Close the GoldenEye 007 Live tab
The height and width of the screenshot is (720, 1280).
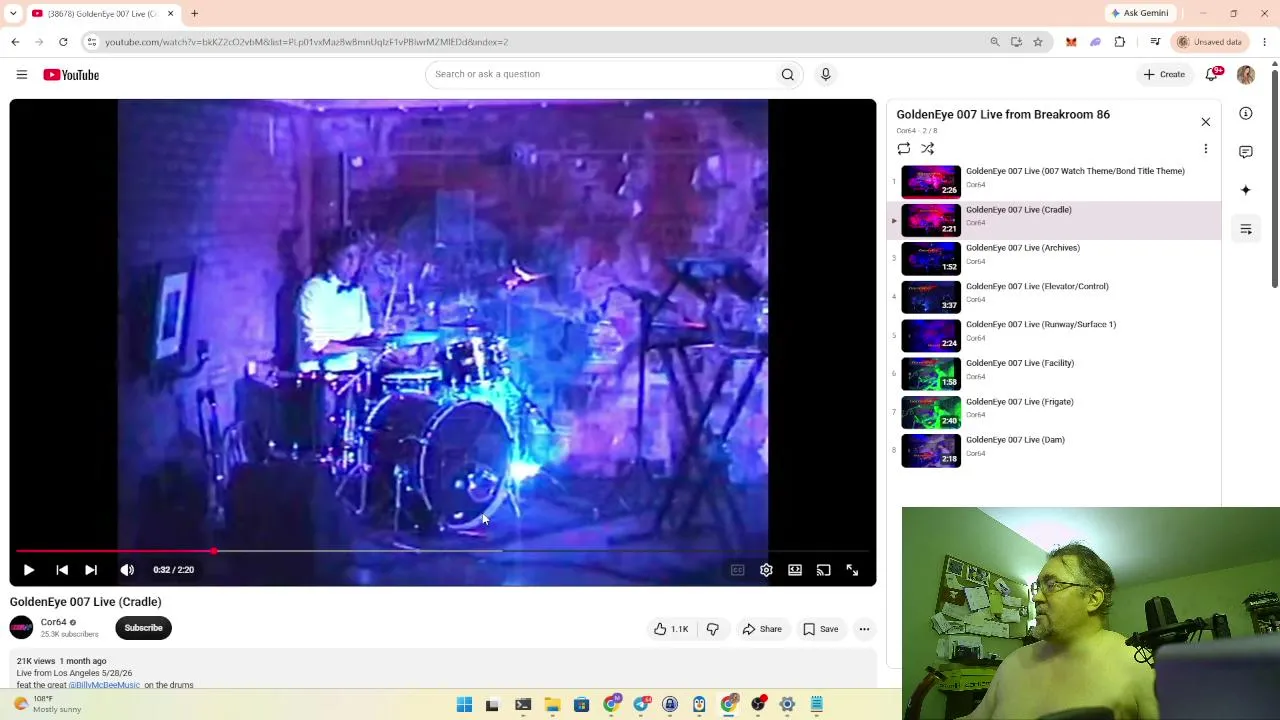pos(170,13)
